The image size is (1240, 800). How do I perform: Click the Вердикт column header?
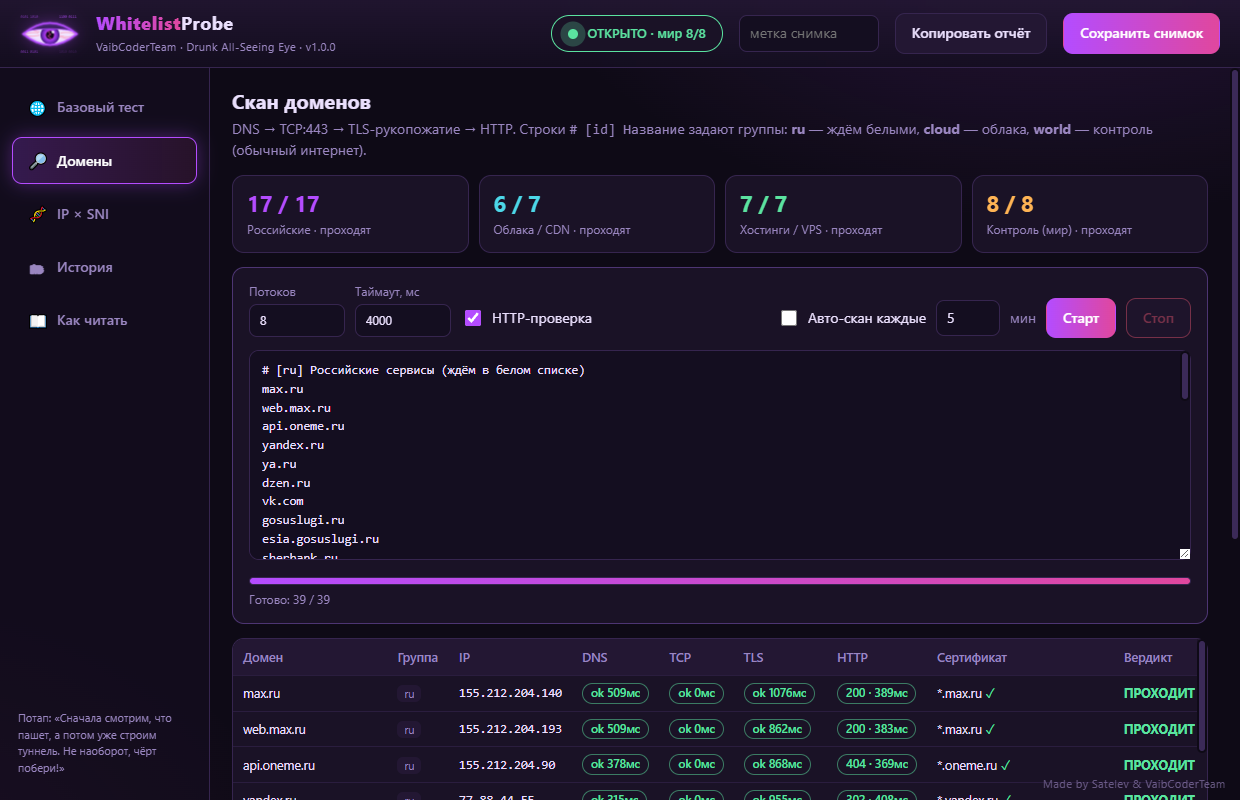pos(1148,658)
